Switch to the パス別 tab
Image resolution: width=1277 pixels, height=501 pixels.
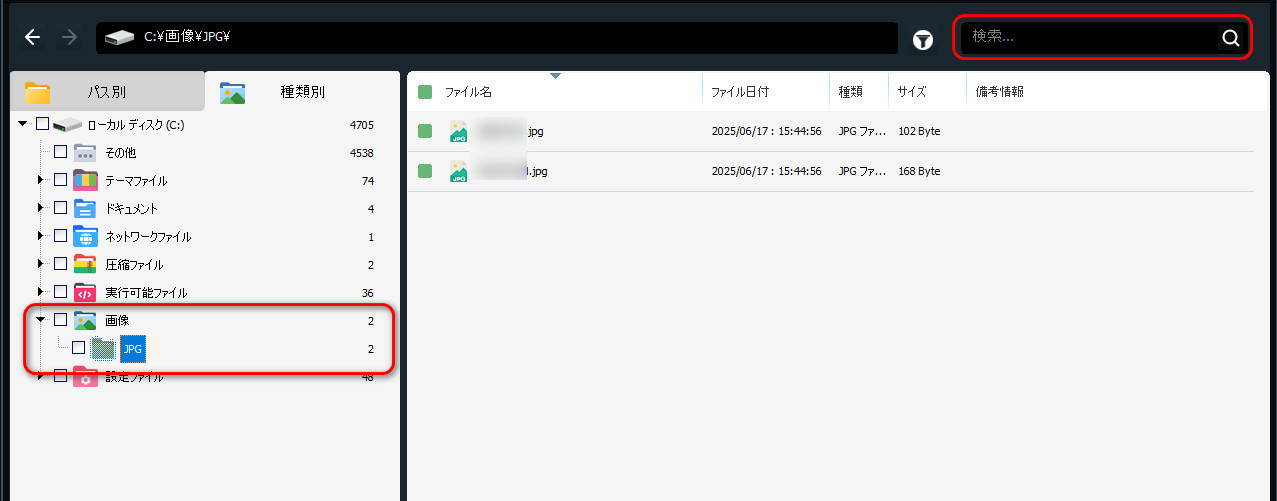point(106,92)
